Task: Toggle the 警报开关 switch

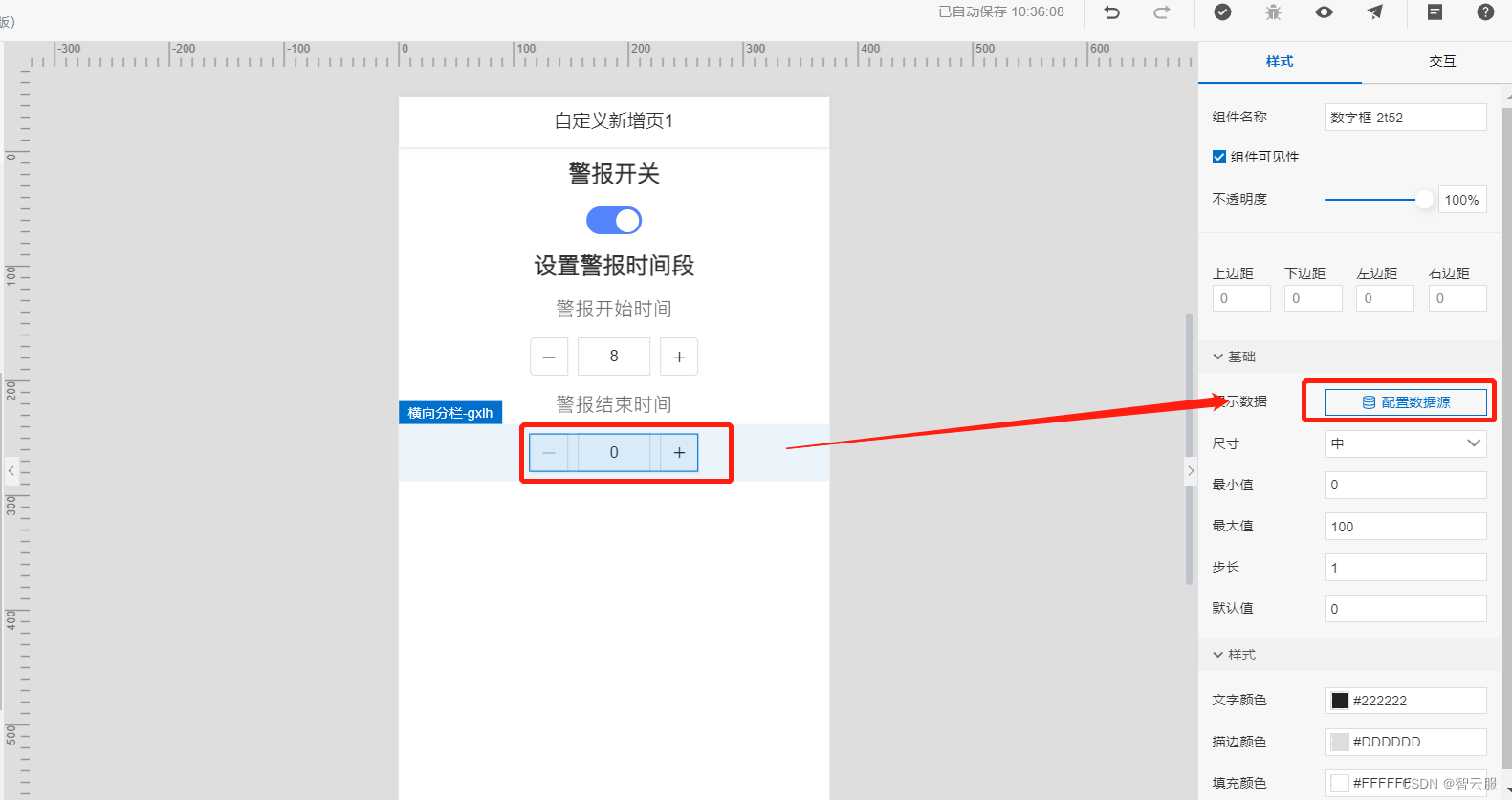Action: tap(614, 221)
